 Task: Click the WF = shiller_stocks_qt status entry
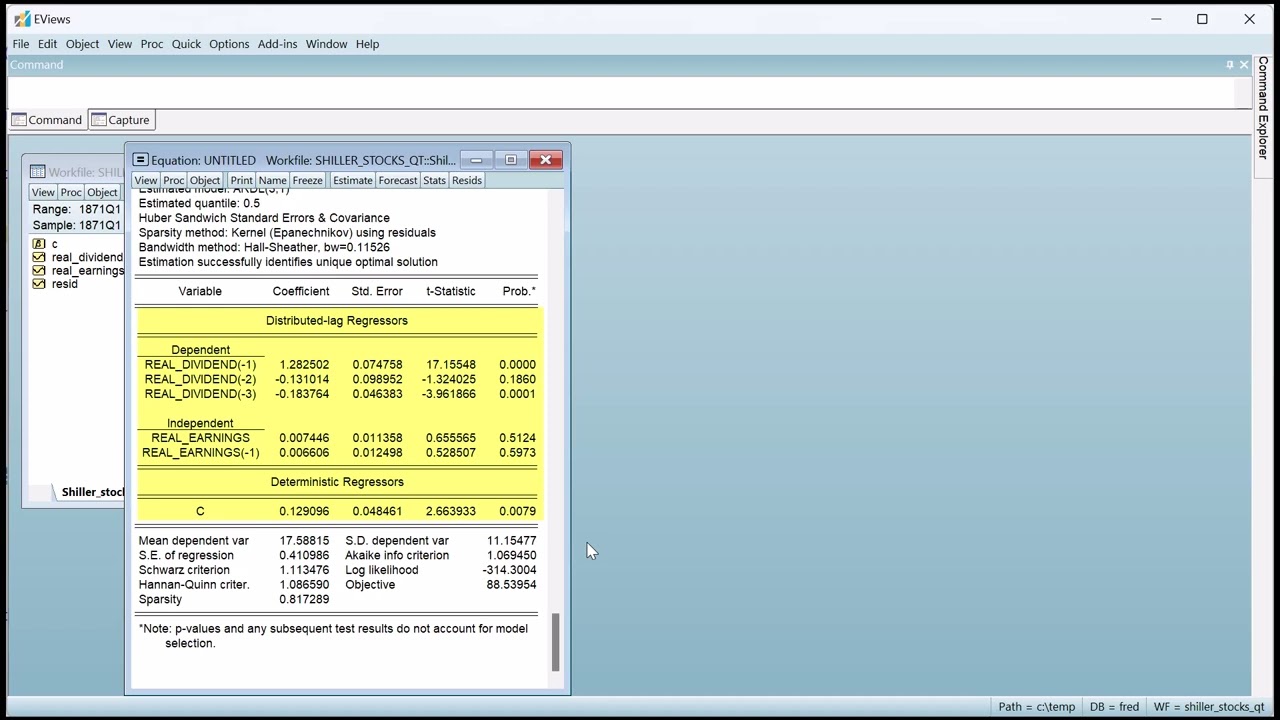[x=1209, y=707]
